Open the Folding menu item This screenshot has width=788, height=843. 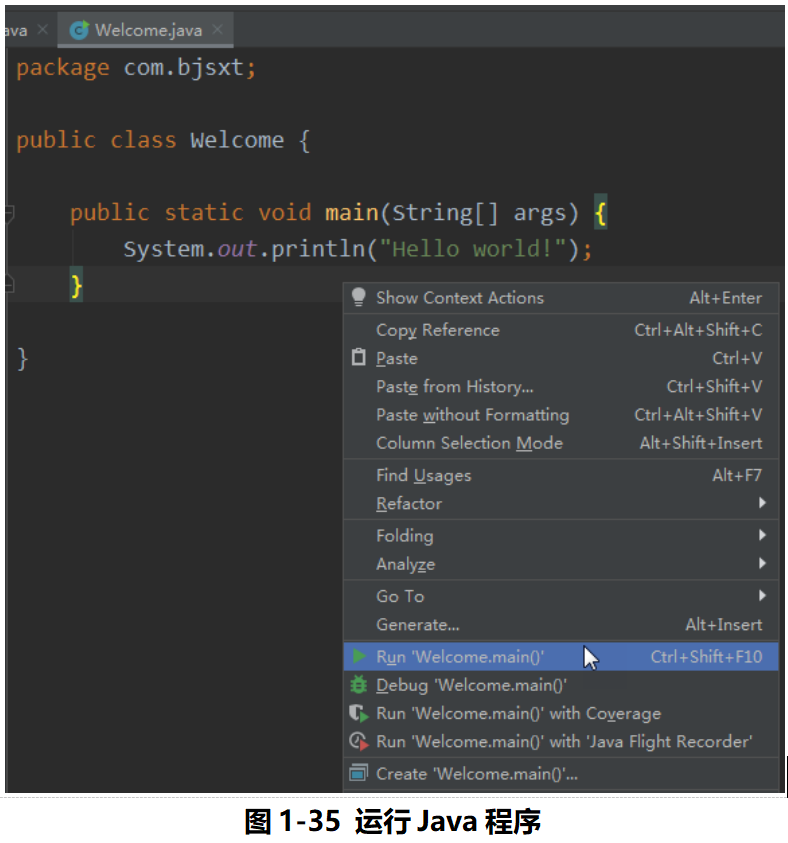561,535
